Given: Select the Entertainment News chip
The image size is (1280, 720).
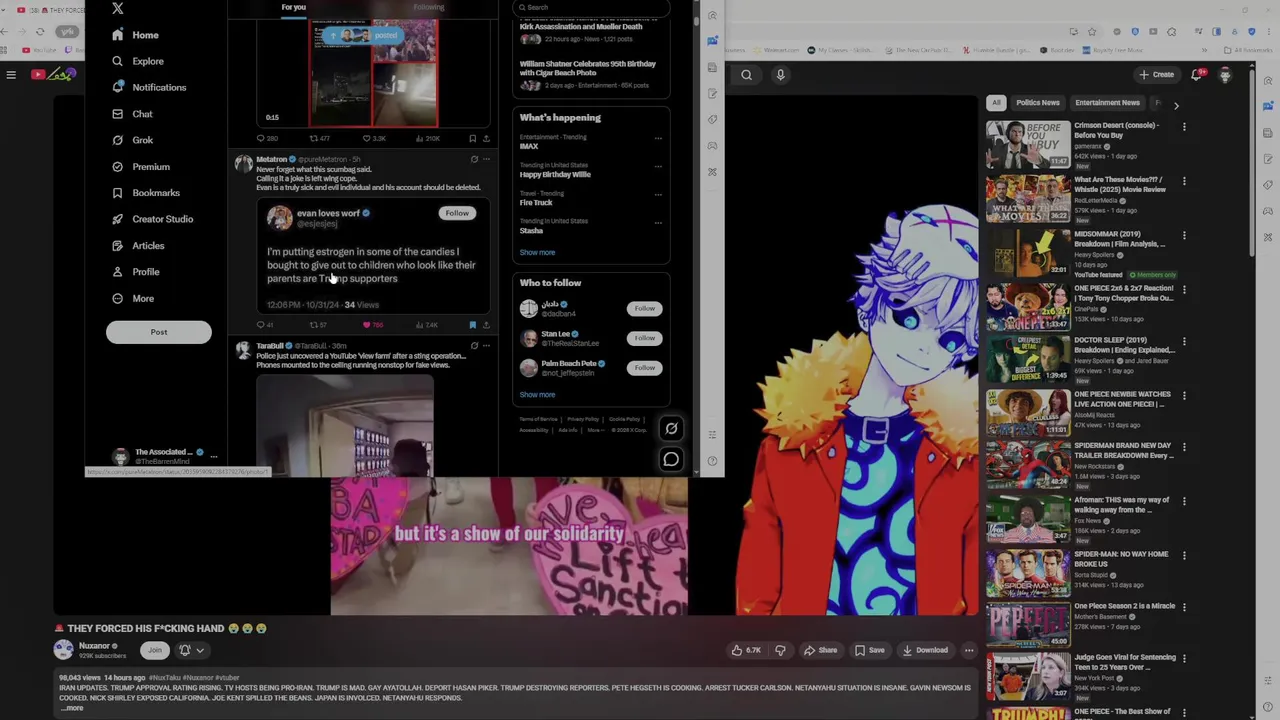Looking at the screenshot, I should 1107,103.
